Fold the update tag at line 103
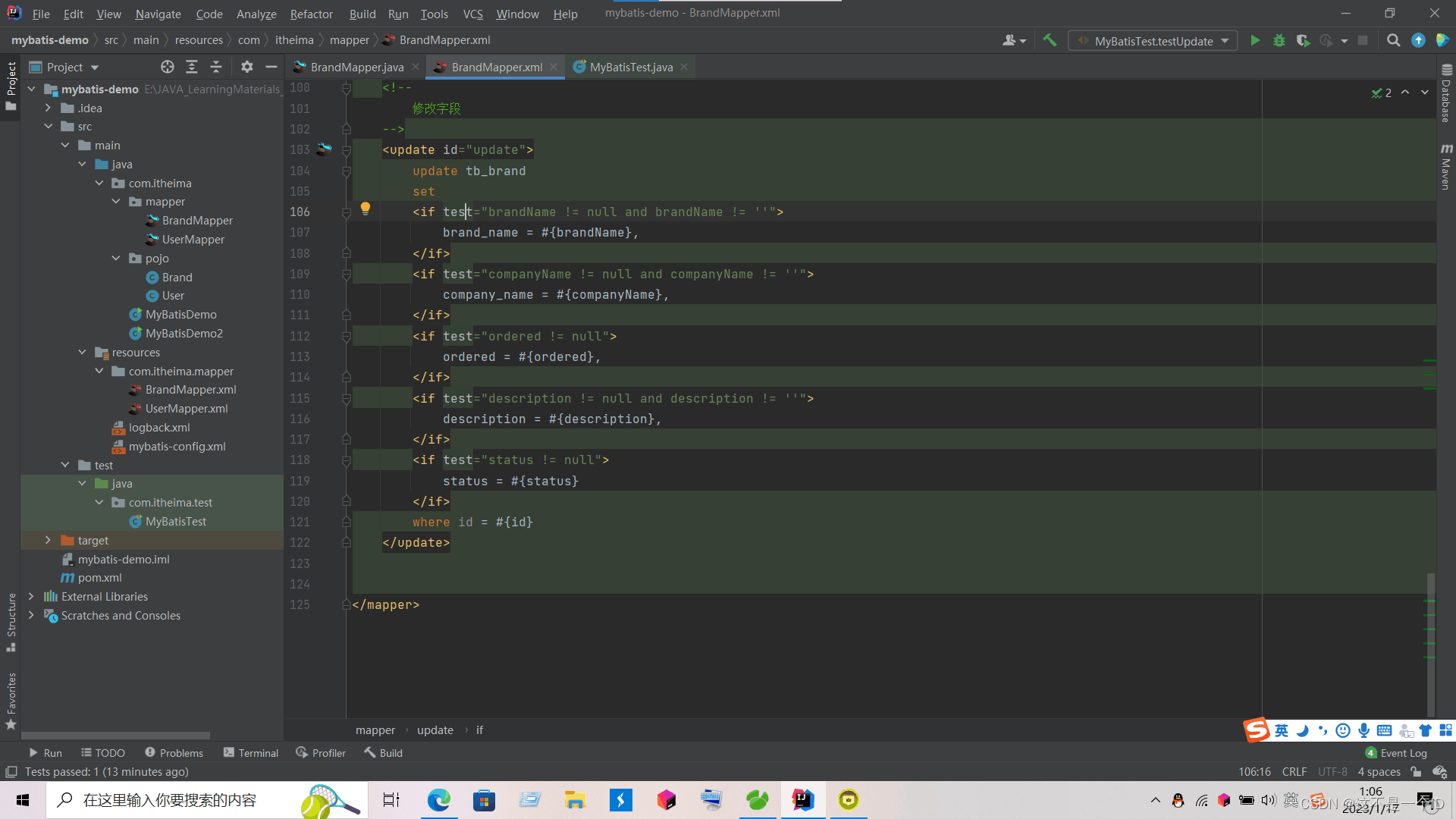The image size is (1456, 819). [346, 150]
